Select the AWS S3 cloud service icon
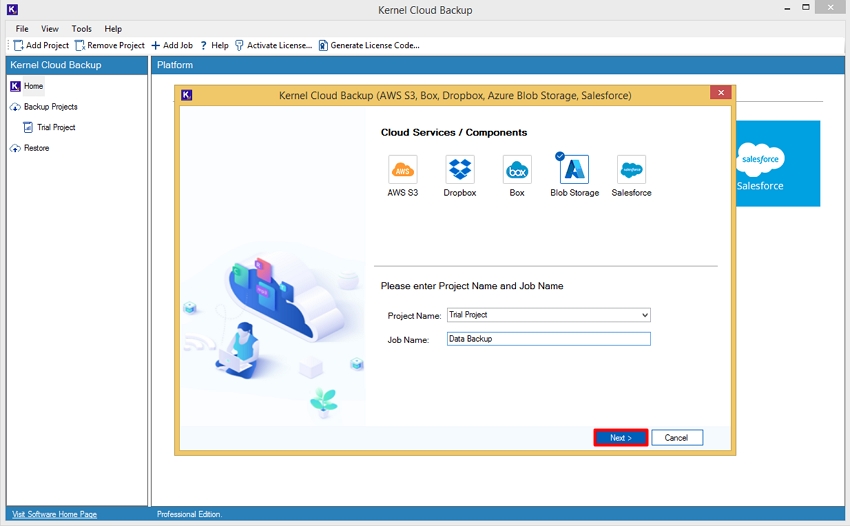 click(403, 170)
